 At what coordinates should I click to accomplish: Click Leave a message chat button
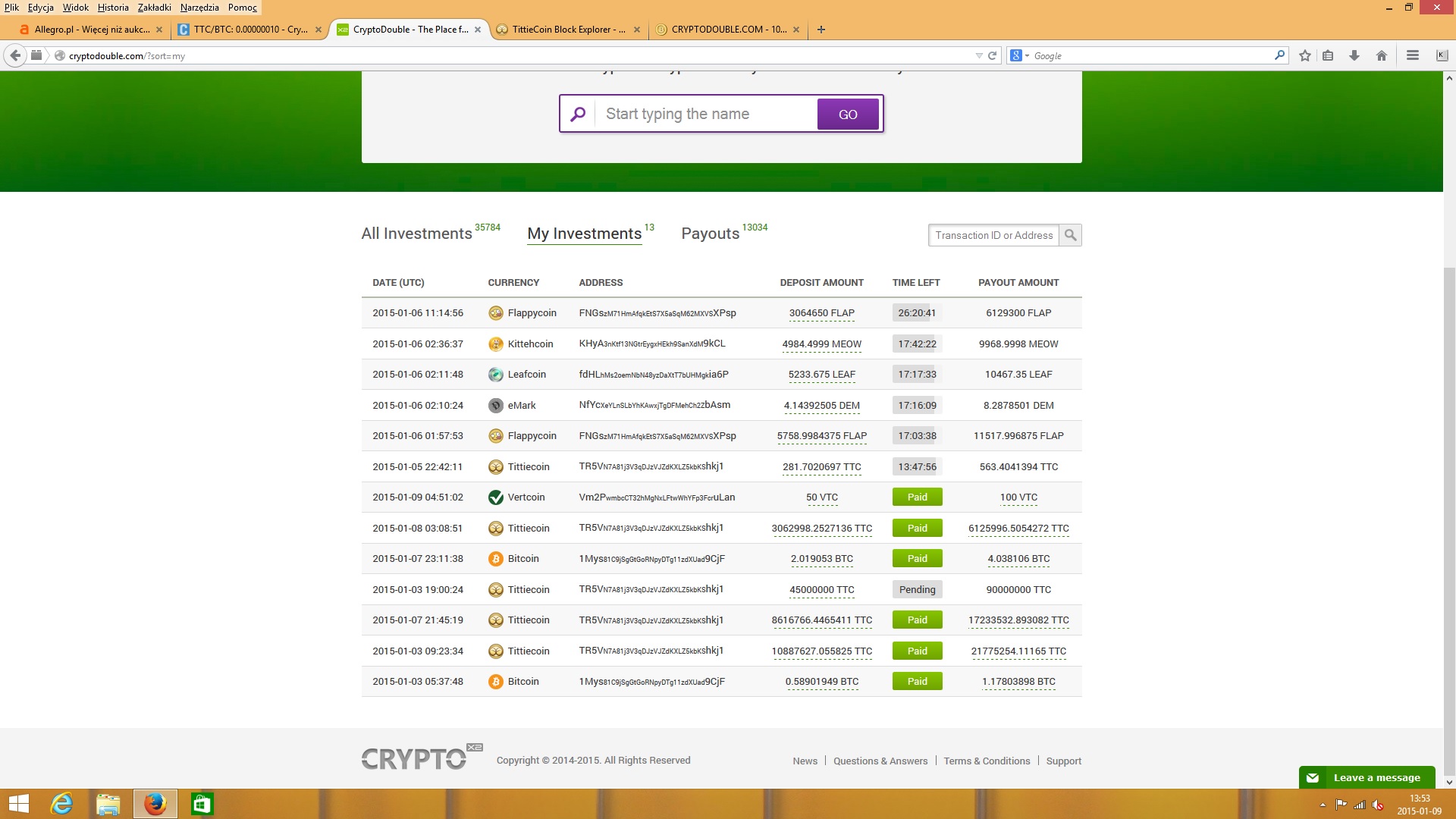coord(1367,777)
